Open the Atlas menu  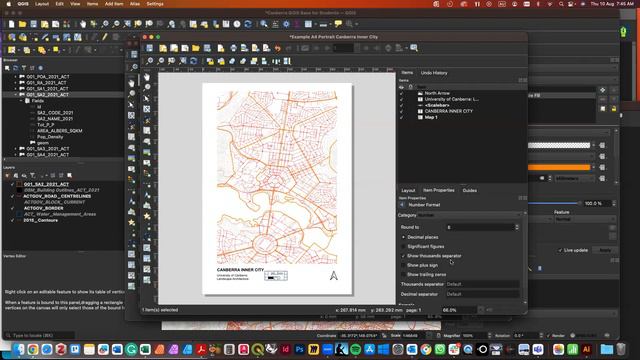tap(135, 4)
